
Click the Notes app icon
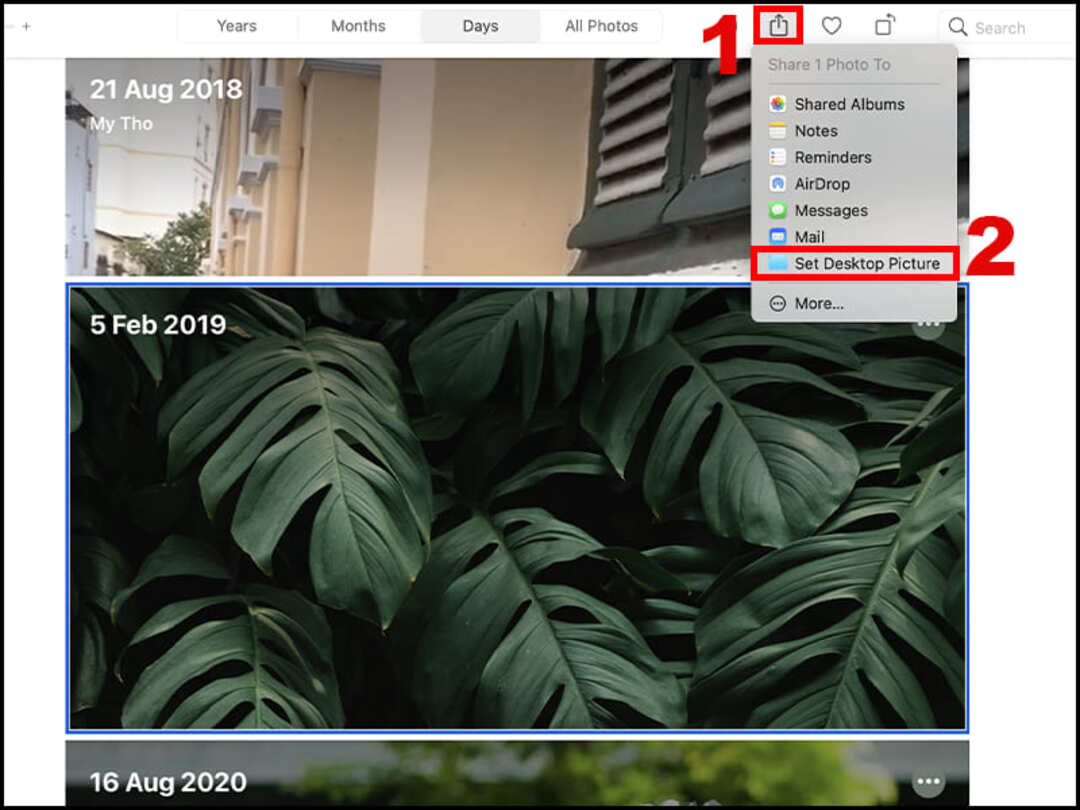click(x=778, y=131)
